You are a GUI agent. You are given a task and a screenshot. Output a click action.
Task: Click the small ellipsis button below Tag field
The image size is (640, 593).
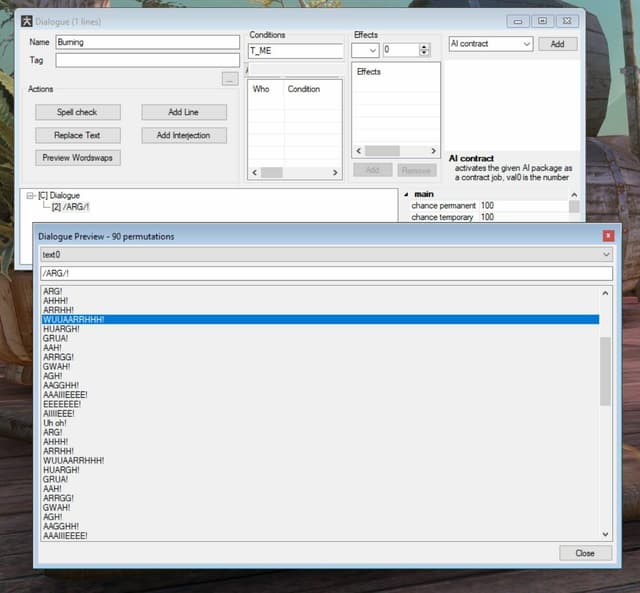coord(230,79)
